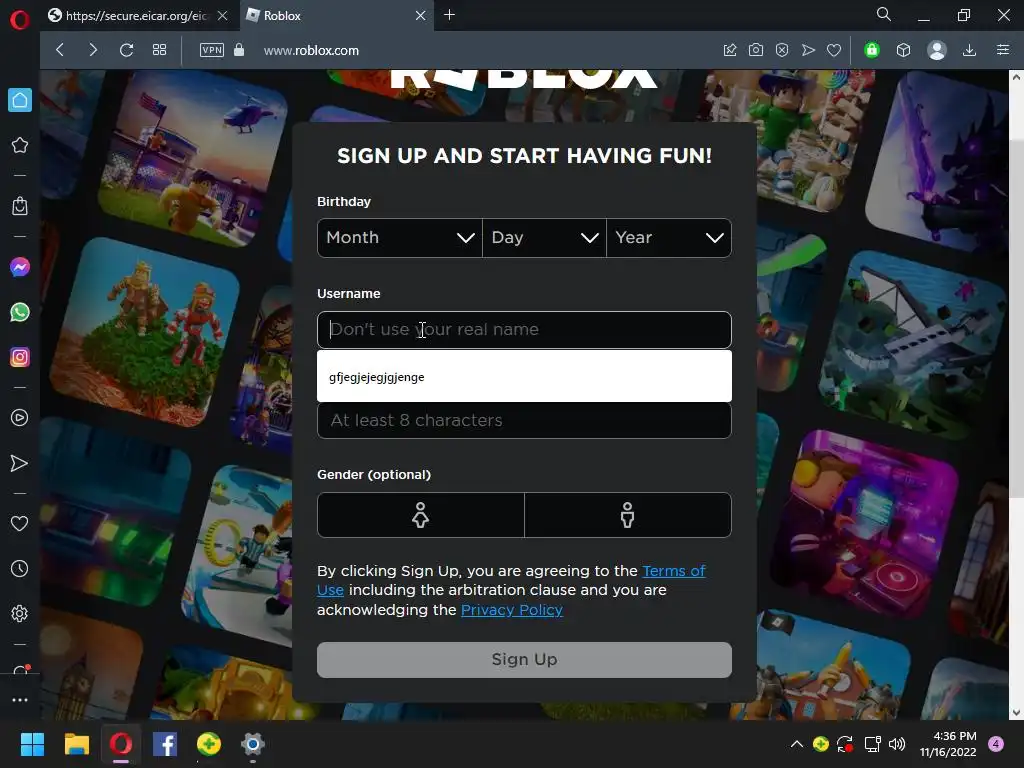1024x768 pixels.
Task: Open sidebar three-dots more menu
Action: 20,700
